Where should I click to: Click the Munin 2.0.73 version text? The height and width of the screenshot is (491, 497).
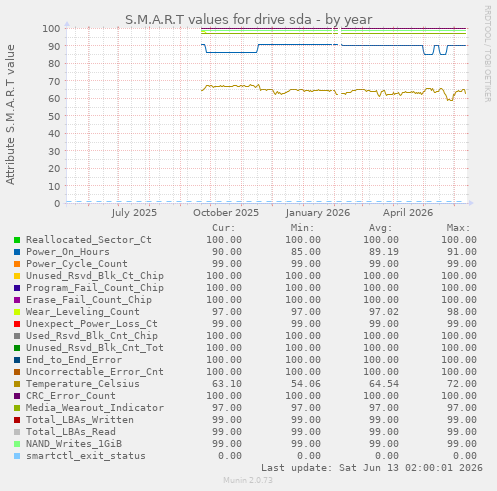(x=248, y=480)
